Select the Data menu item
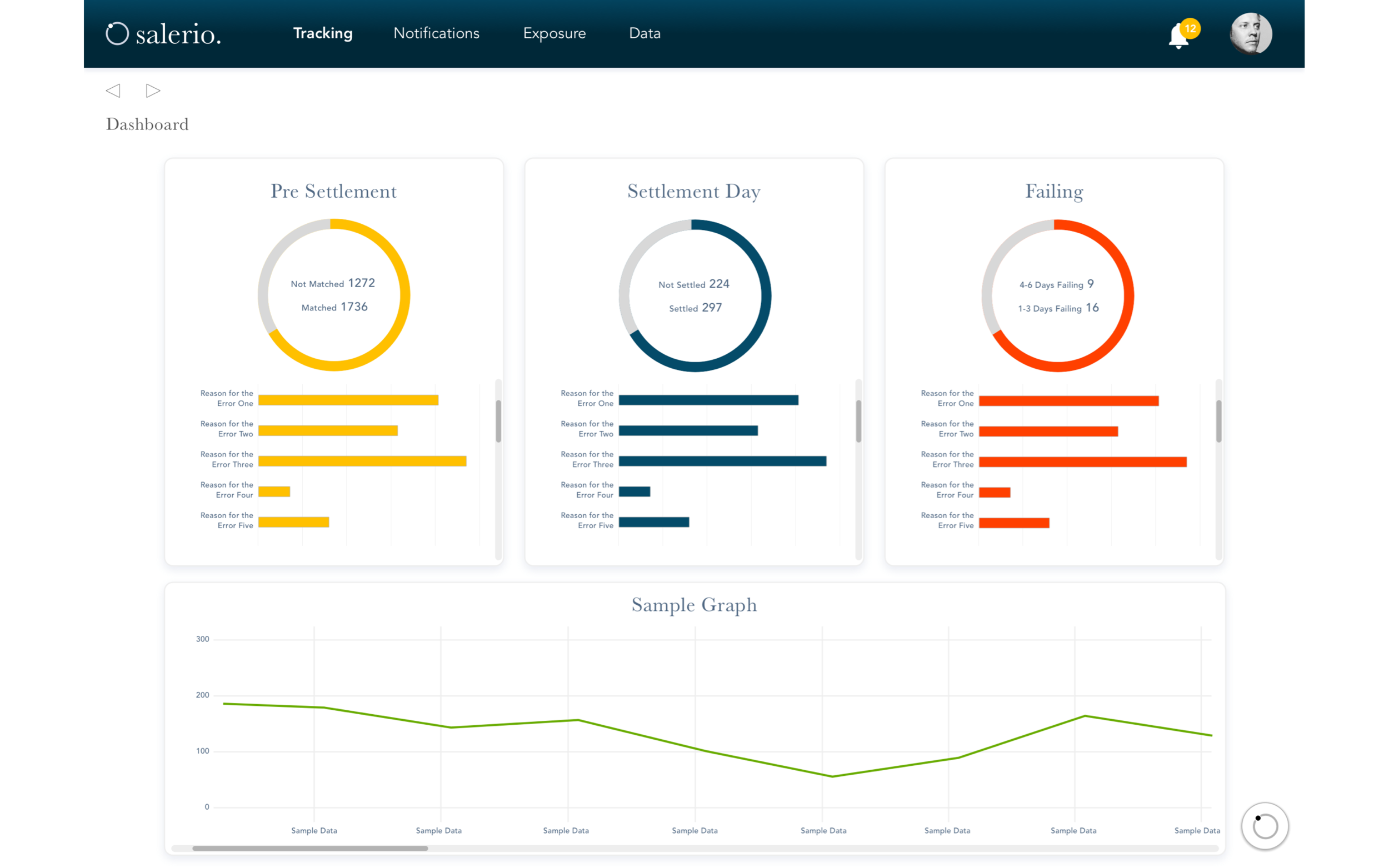The width and height of the screenshot is (1389, 868). 644,33
